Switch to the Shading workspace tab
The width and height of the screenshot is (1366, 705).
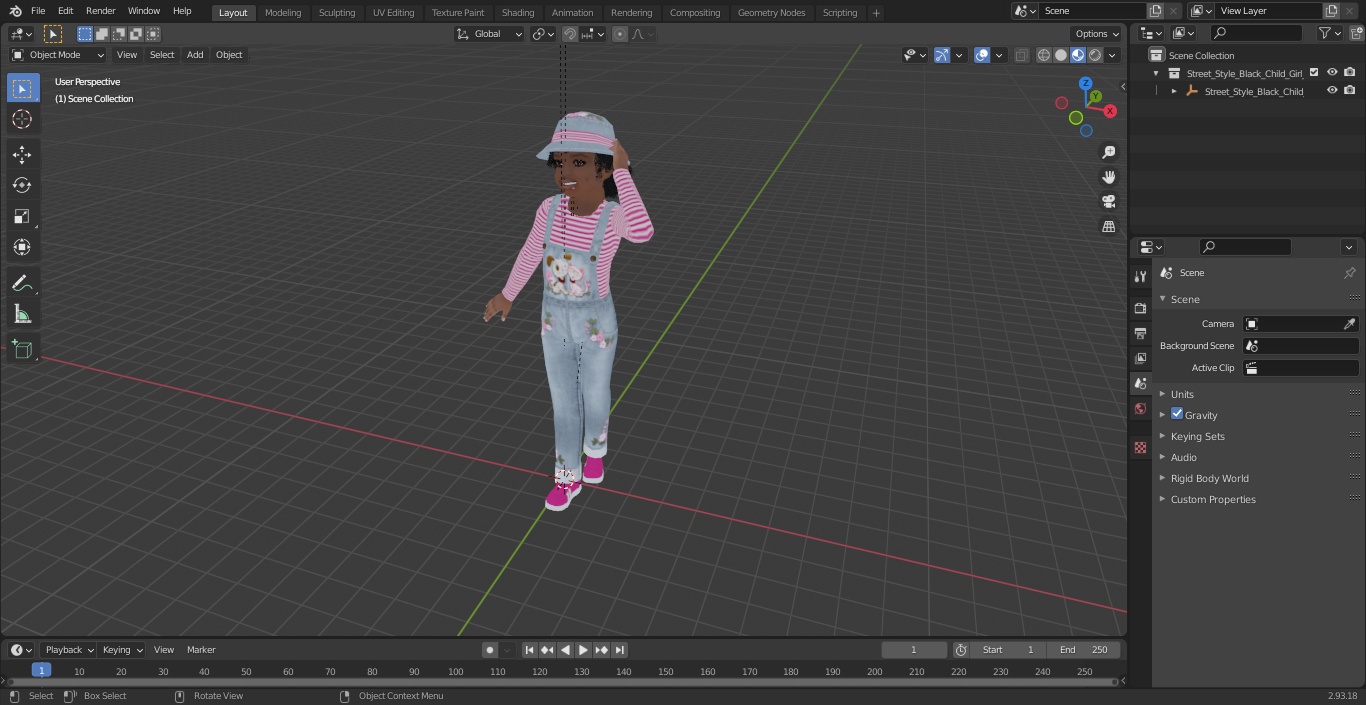(x=518, y=12)
